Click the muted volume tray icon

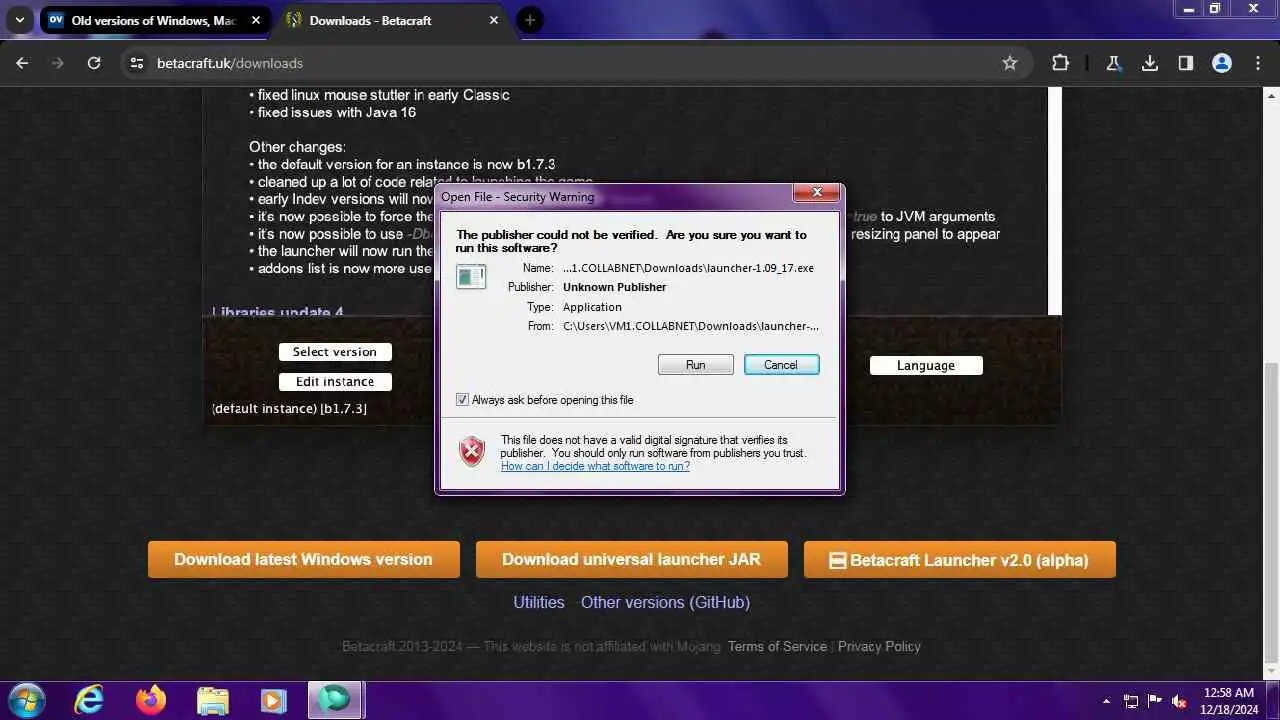1179,701
